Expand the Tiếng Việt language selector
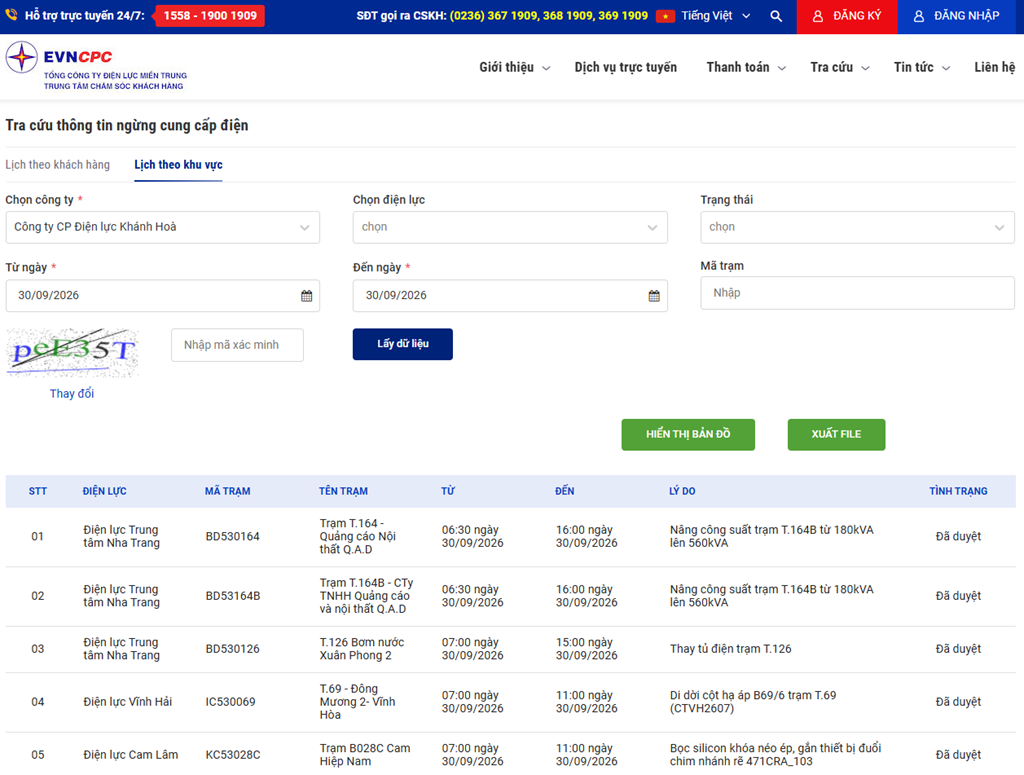Viewport: 1024px width, 775px height. click(x=716, y=16)
